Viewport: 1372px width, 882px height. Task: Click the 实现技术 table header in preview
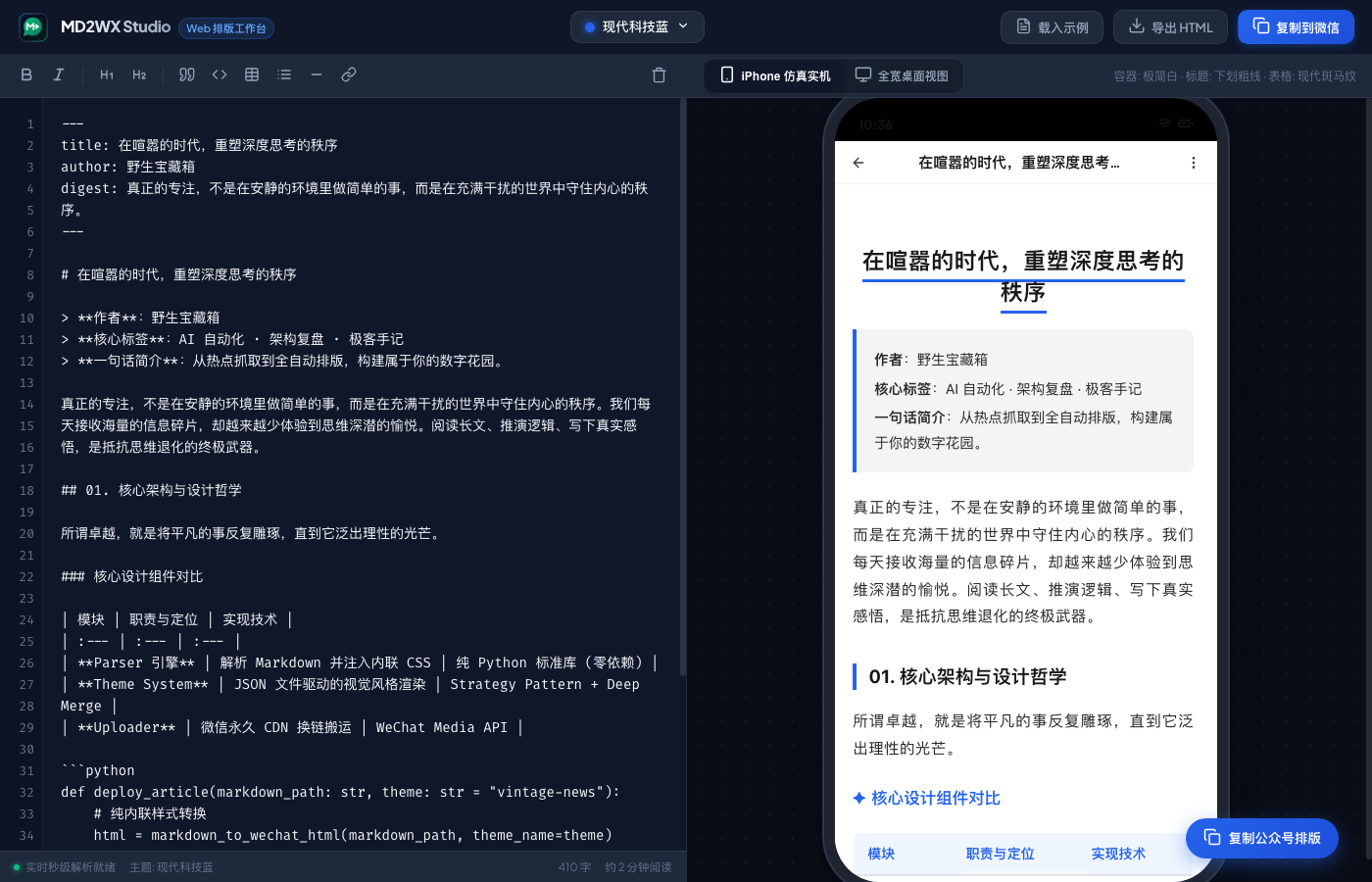coord(1118,854)
